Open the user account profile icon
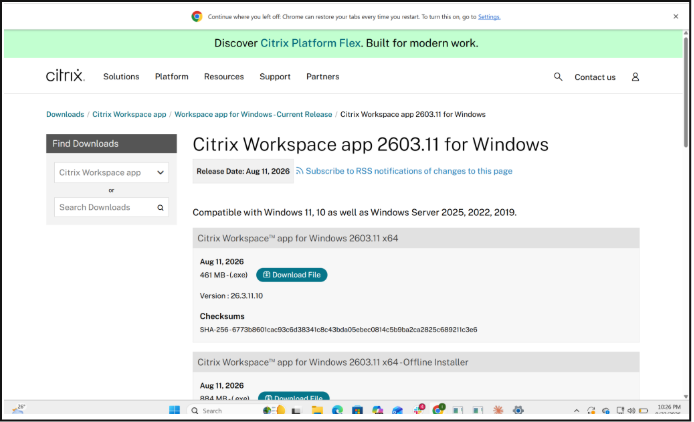The width and height of the screenshot is (694, 422). click(x=635, y=77)
